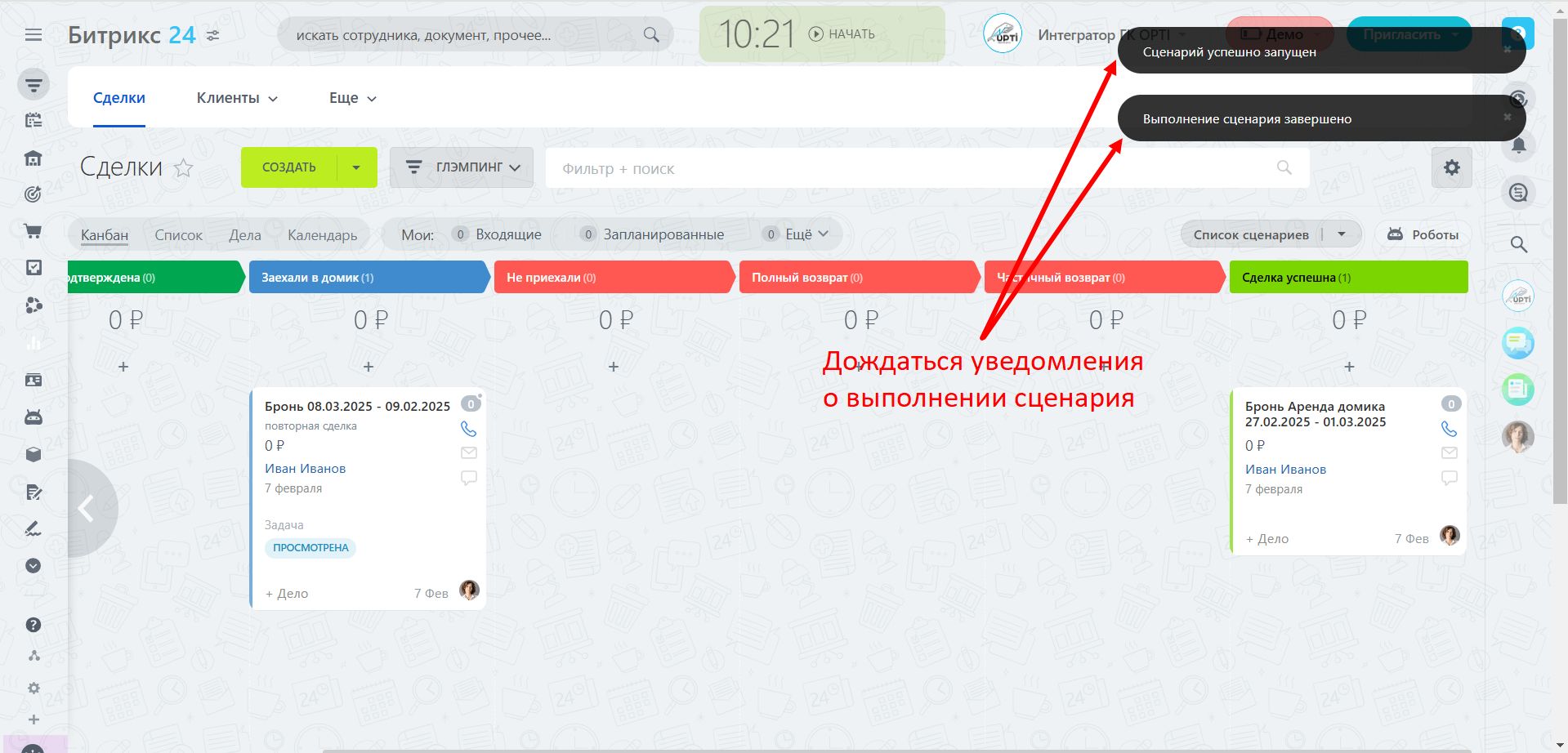Open the blue chat bubbles icon
The height and width of the screenshot is (753, 1568).
pos(1518,342)
